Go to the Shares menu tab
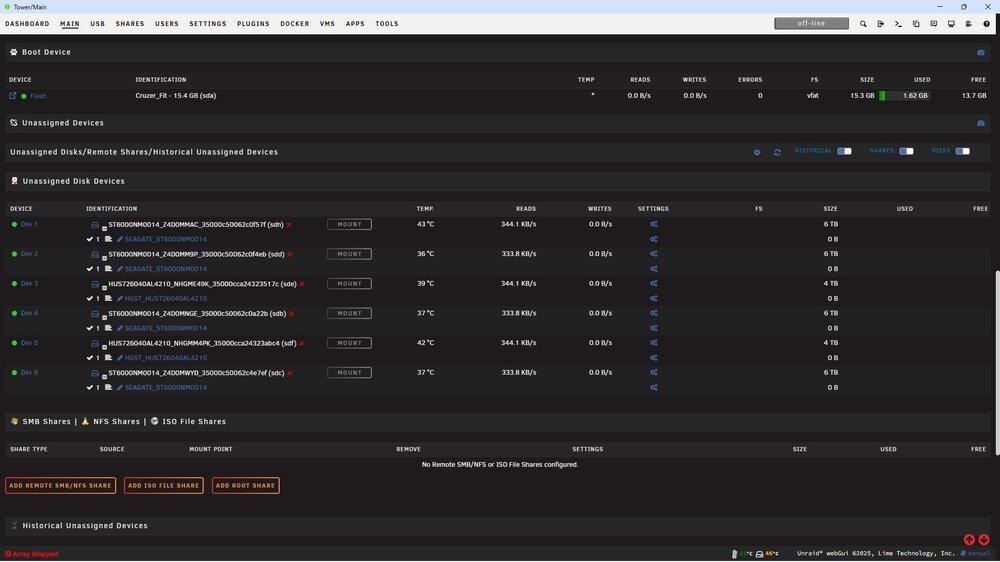Viewport: 1000px width, 562px height. click(130, 24)
